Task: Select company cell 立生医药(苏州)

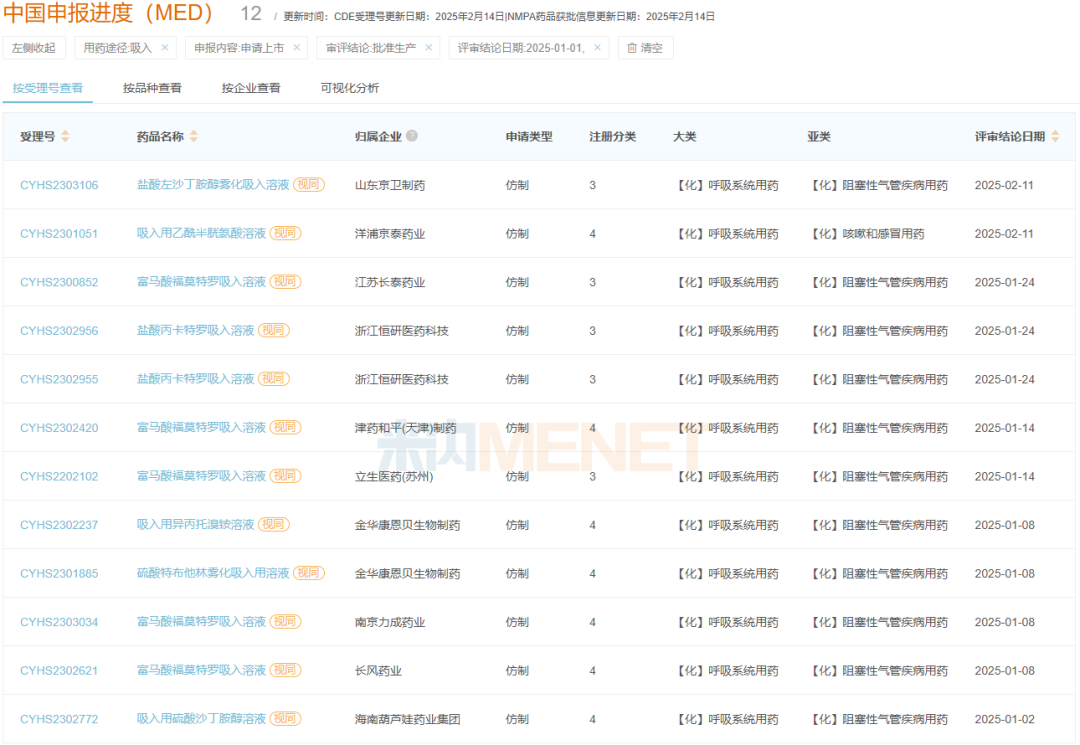Action: [x=394, y=476]
